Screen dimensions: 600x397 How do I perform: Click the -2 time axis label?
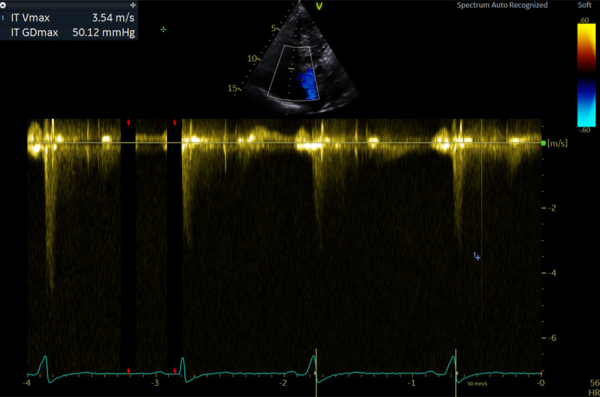tap(283, 383)
